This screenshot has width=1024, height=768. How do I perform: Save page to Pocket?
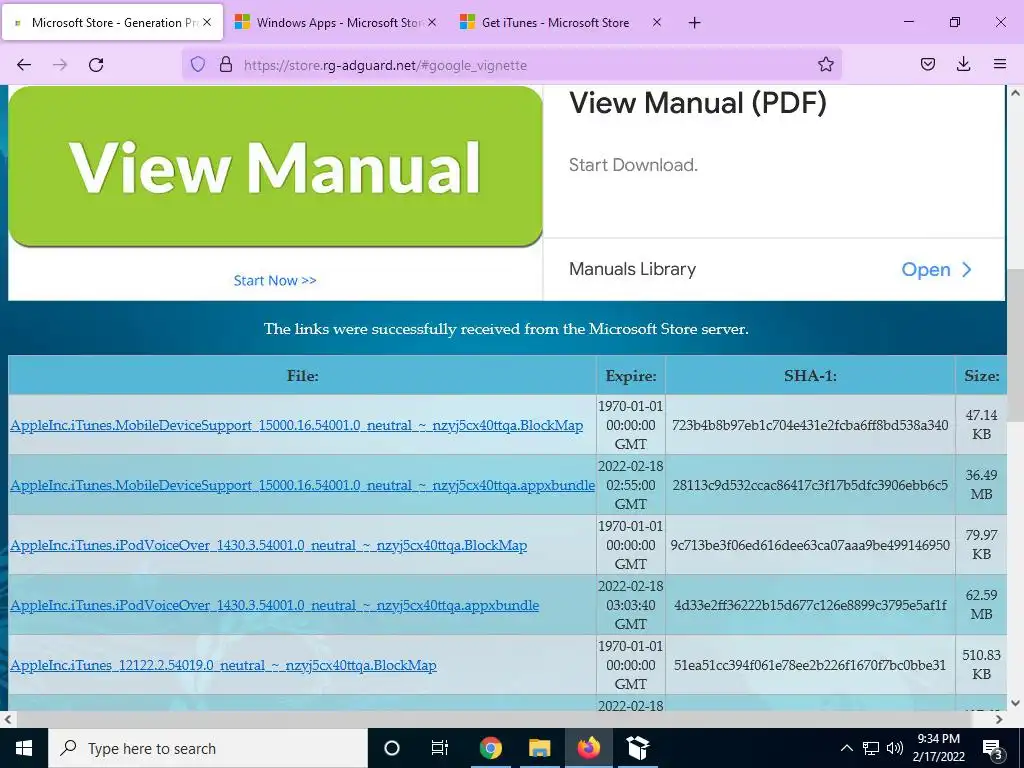[x=927, y=65]
